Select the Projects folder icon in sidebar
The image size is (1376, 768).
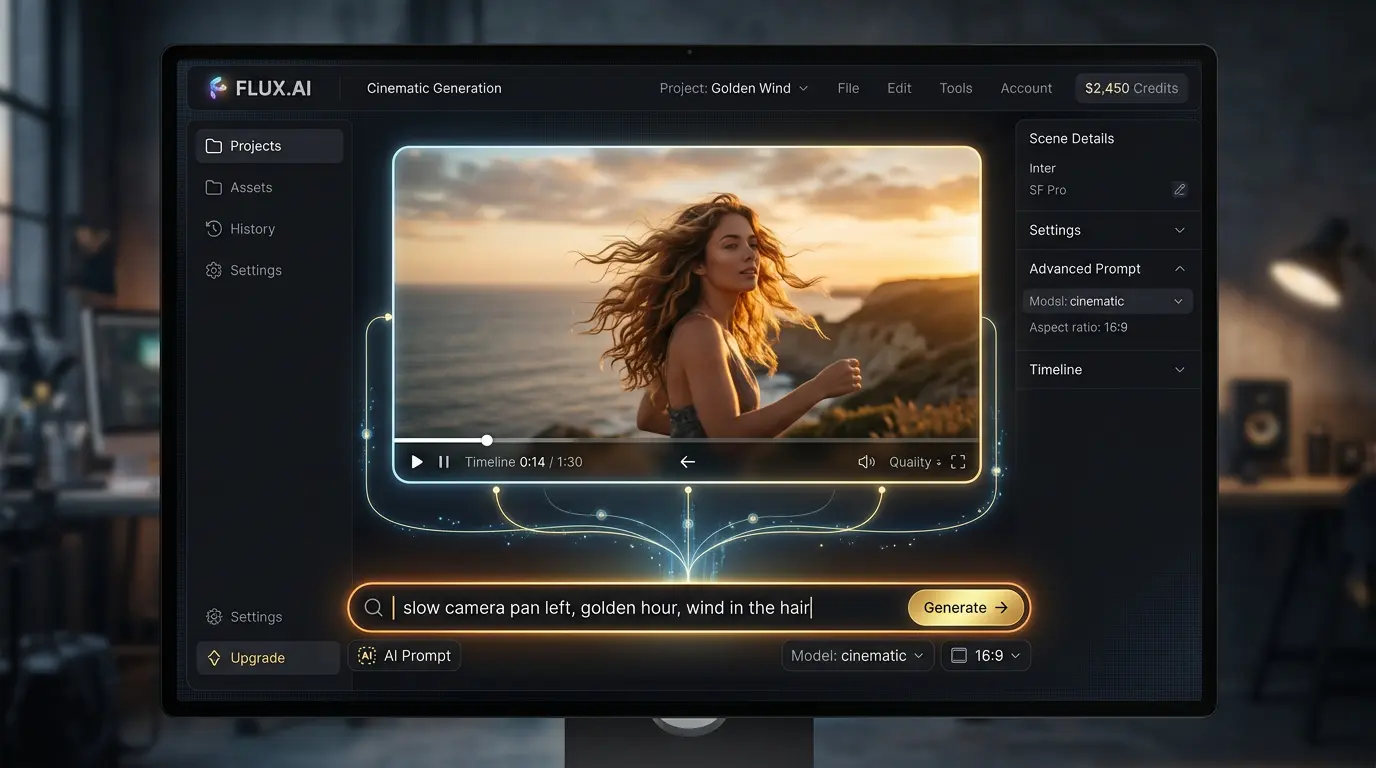click(x=213, y=145)
